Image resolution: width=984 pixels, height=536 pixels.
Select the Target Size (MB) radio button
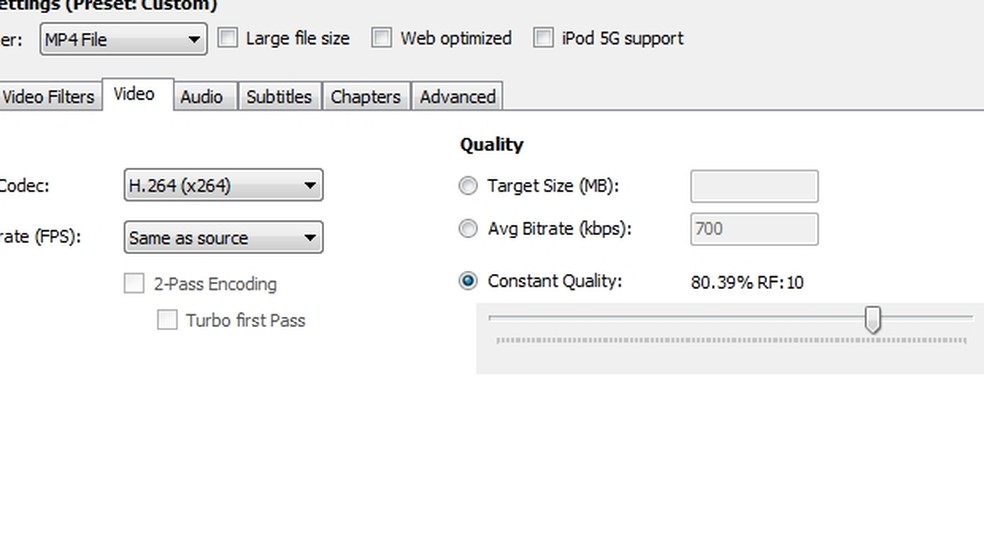468,186
